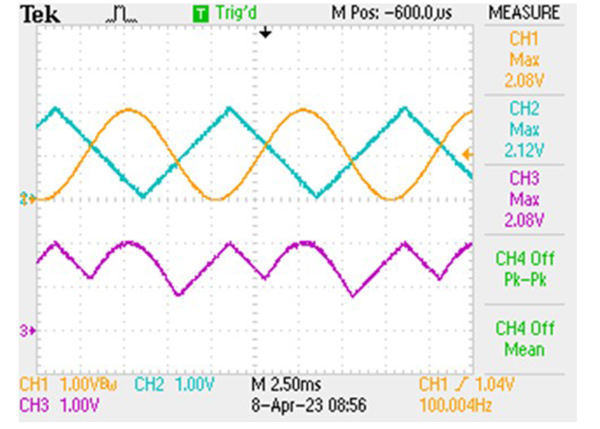Click the Tek logo
Image resolution: width=600 pixels, height=429 pixels.
point(40,15)
